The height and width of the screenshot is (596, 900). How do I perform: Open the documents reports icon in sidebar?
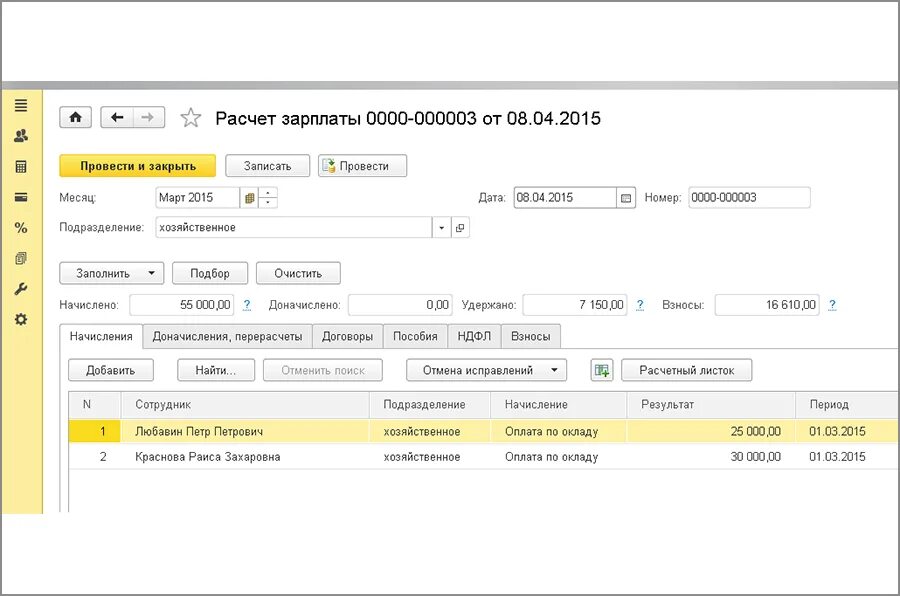(x=21, y=258)
